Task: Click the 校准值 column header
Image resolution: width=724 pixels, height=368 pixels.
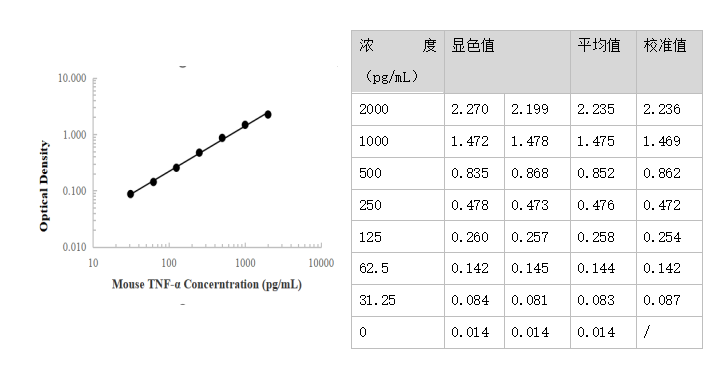Action: tap(669, 61)
